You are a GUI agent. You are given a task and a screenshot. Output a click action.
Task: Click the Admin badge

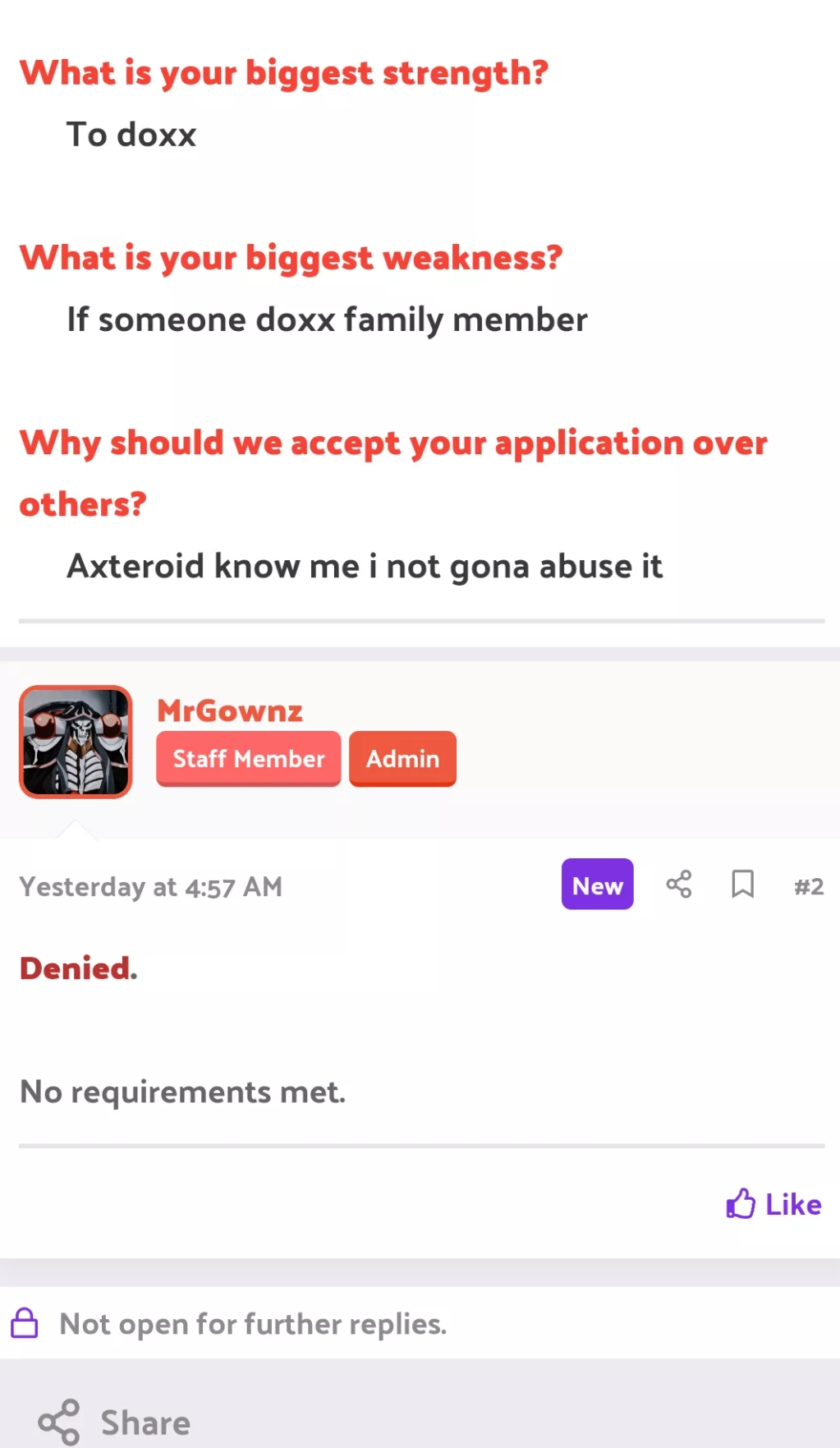click(x=402, y=759)
